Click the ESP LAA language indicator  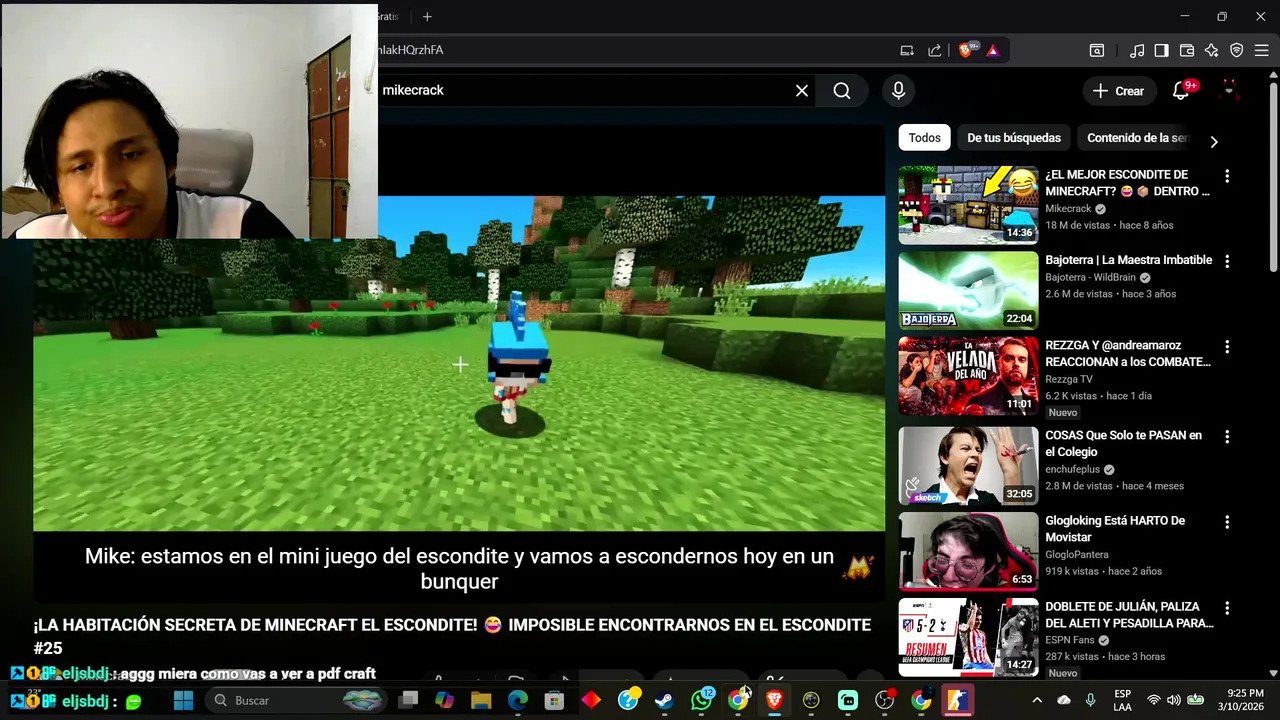1123,700
